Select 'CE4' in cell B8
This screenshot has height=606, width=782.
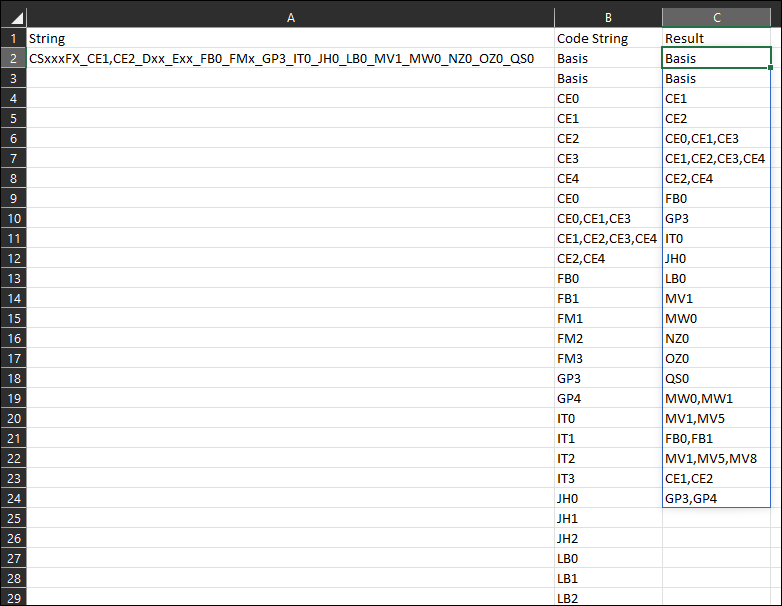coord(608,179)
